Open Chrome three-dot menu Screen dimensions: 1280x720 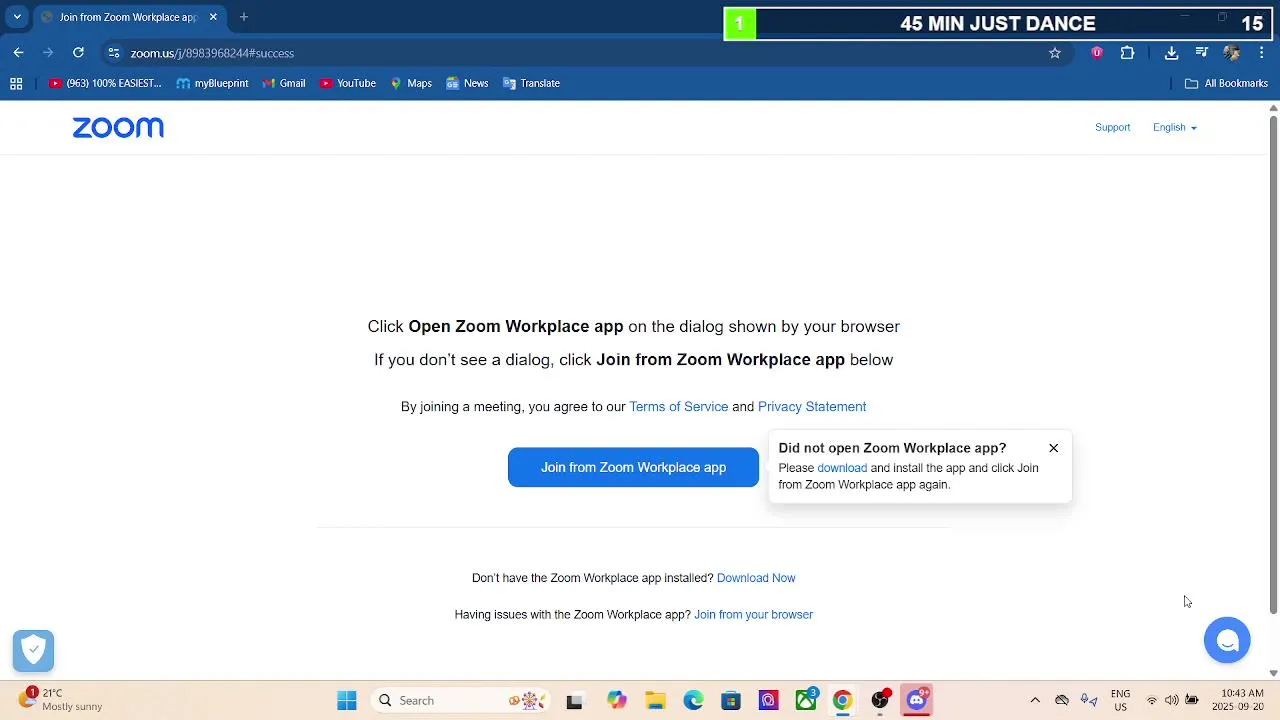[1261, 53]
